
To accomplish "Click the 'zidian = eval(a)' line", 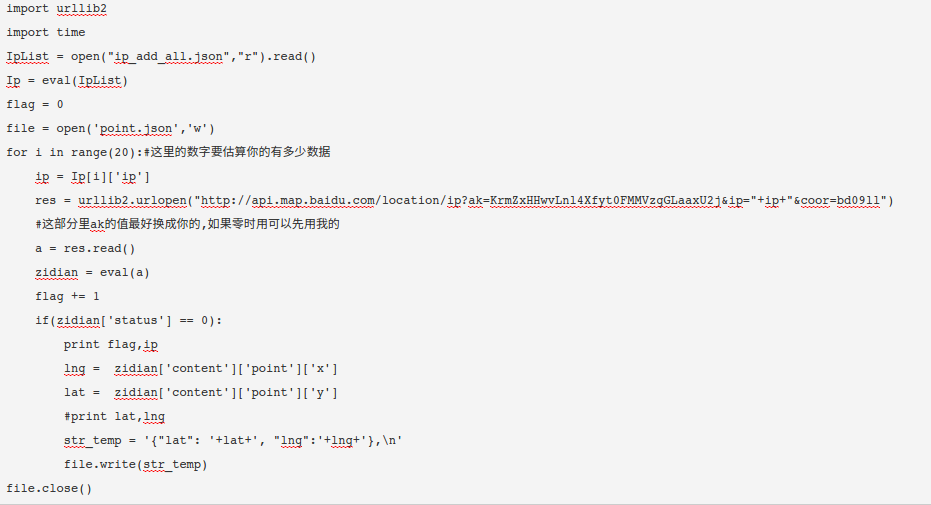I will (93, 273).
